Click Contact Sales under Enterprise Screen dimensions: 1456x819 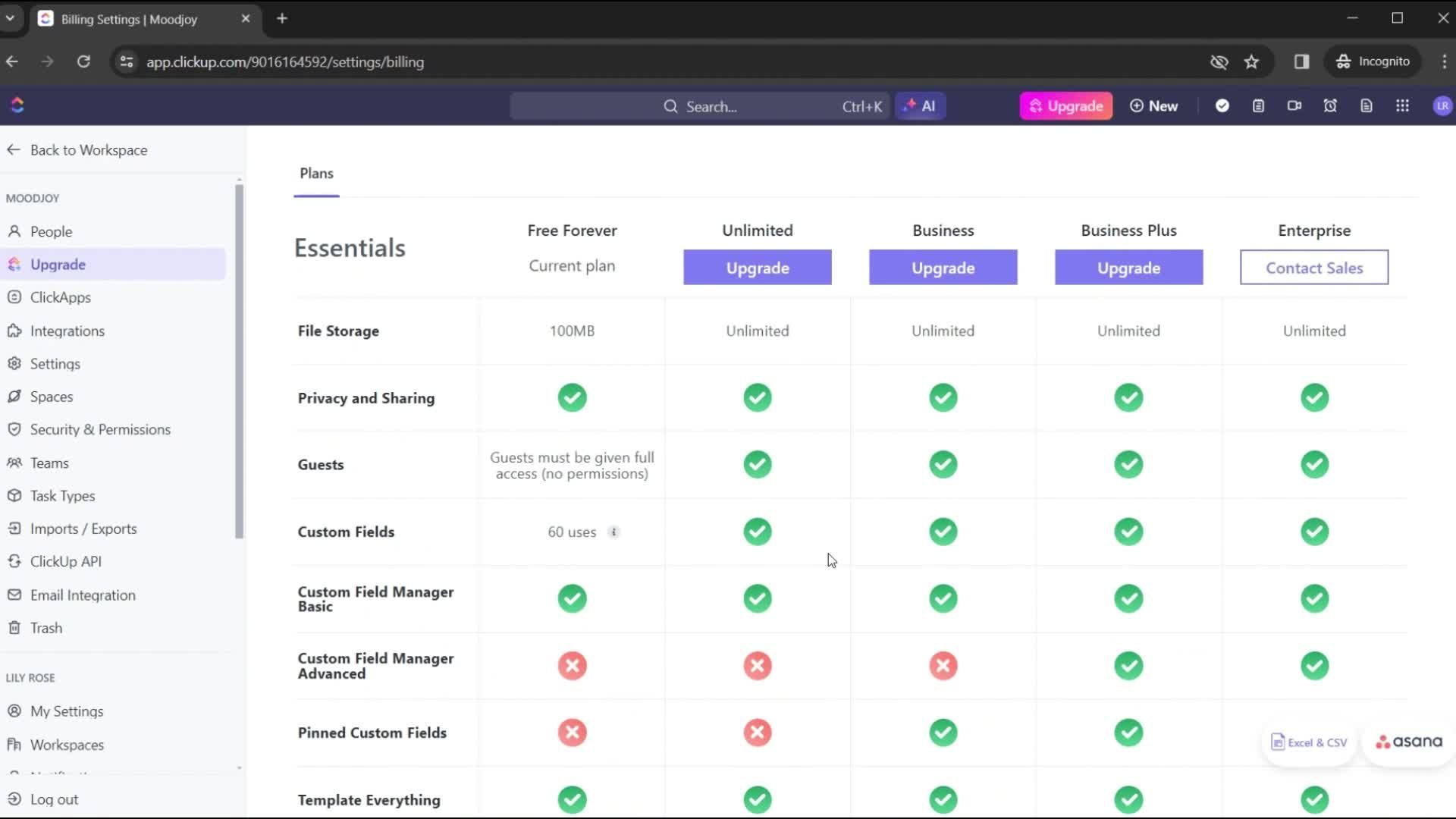(x=1314, y=268)
